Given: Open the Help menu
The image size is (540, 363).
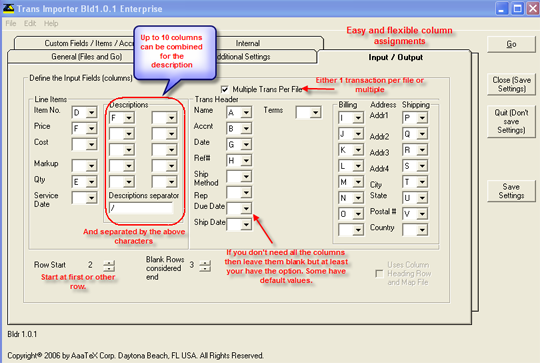Looking at the screenshot, I should pos(51,23).
